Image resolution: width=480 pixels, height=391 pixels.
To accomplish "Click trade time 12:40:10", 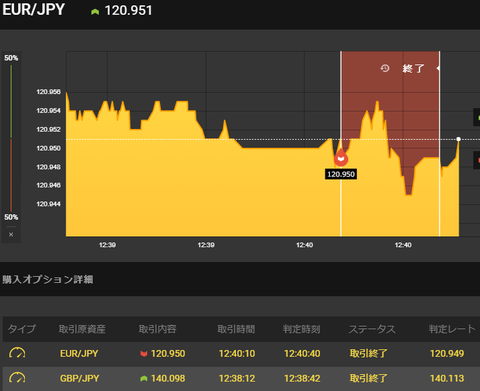I will pyautogui.click(x=237, y=354).
